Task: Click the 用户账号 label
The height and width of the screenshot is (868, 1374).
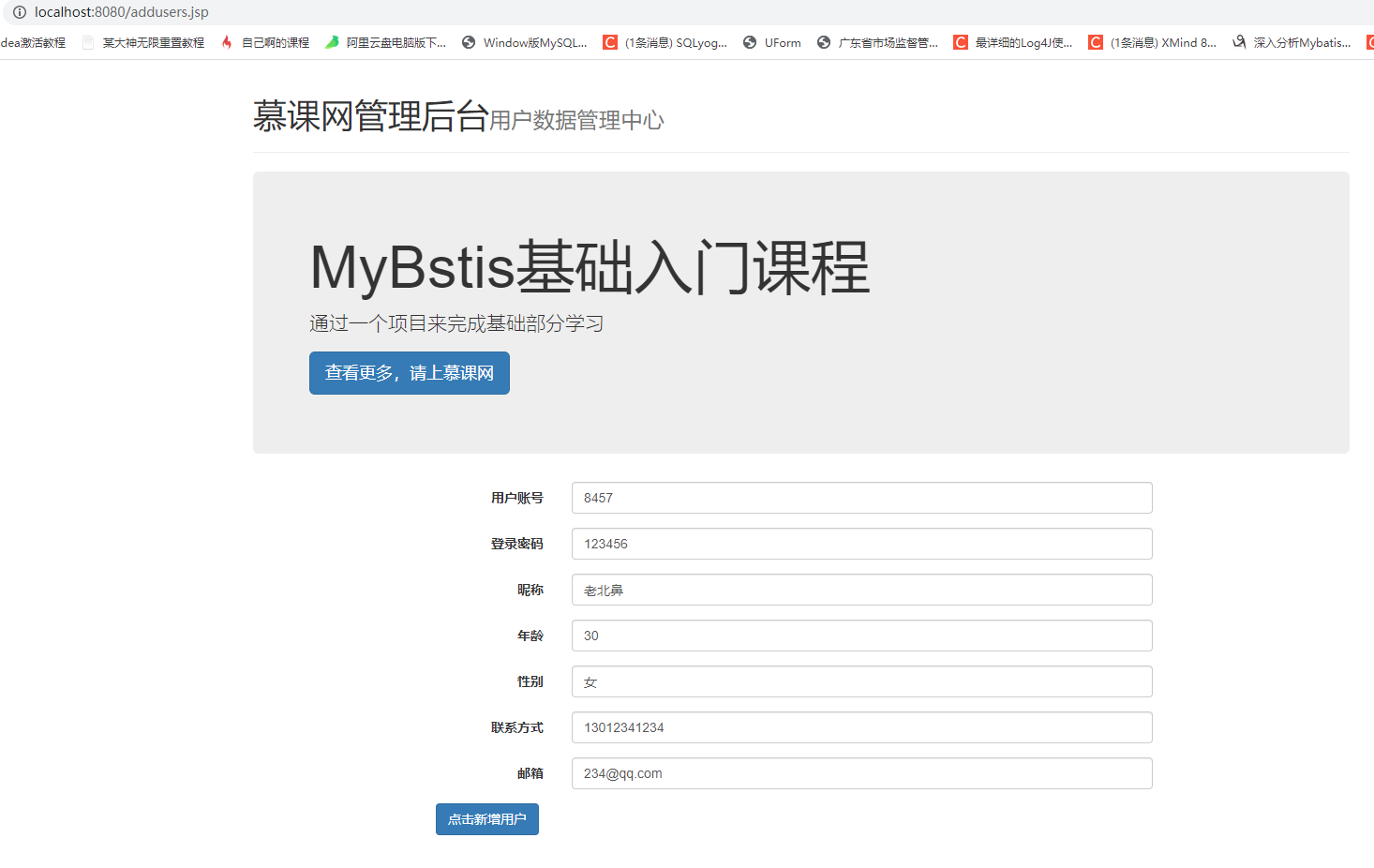Action: point(517,498)
